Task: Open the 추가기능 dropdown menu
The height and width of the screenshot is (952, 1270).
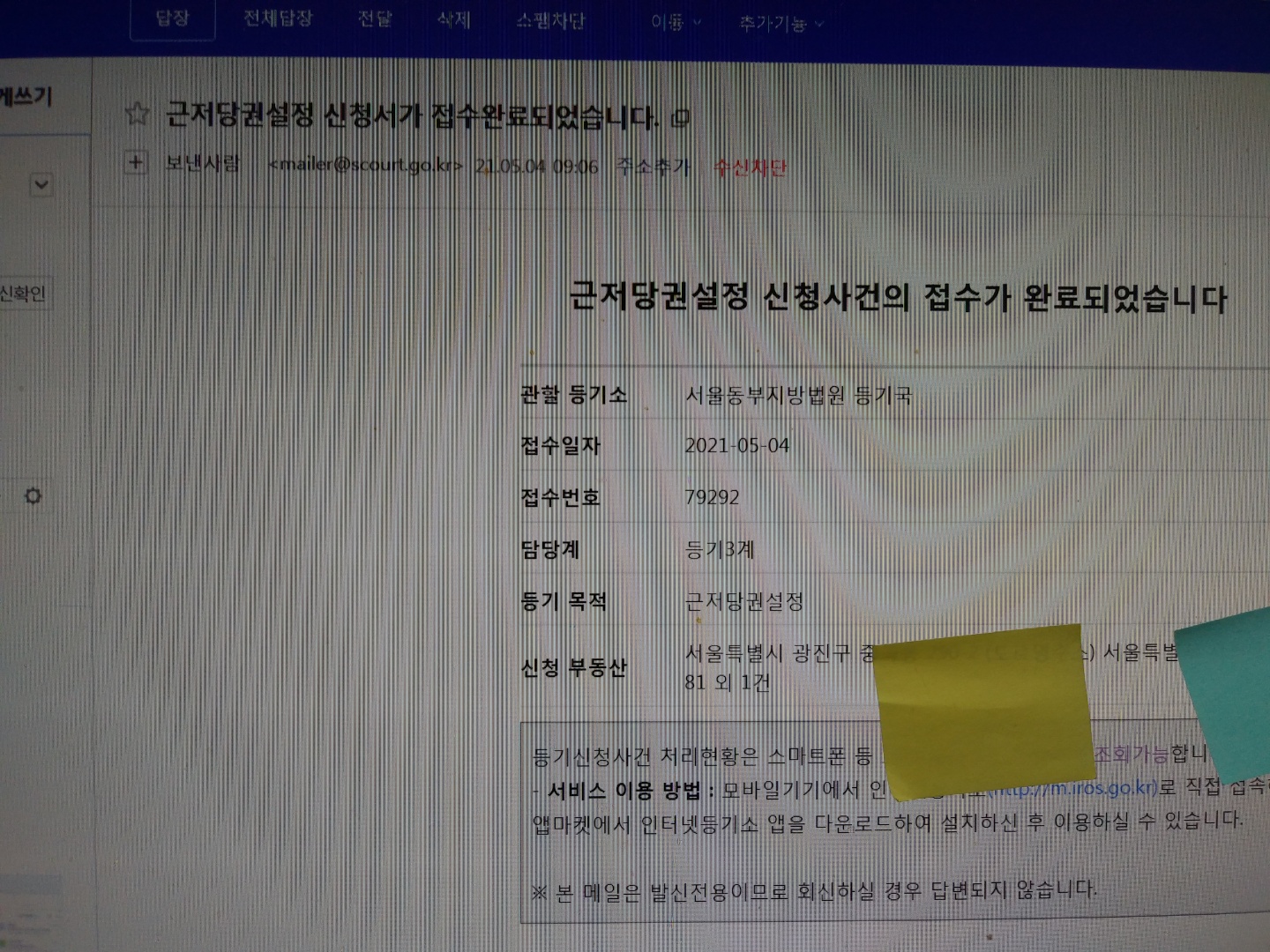Action: pyautogui.click(x=781, y=24)
